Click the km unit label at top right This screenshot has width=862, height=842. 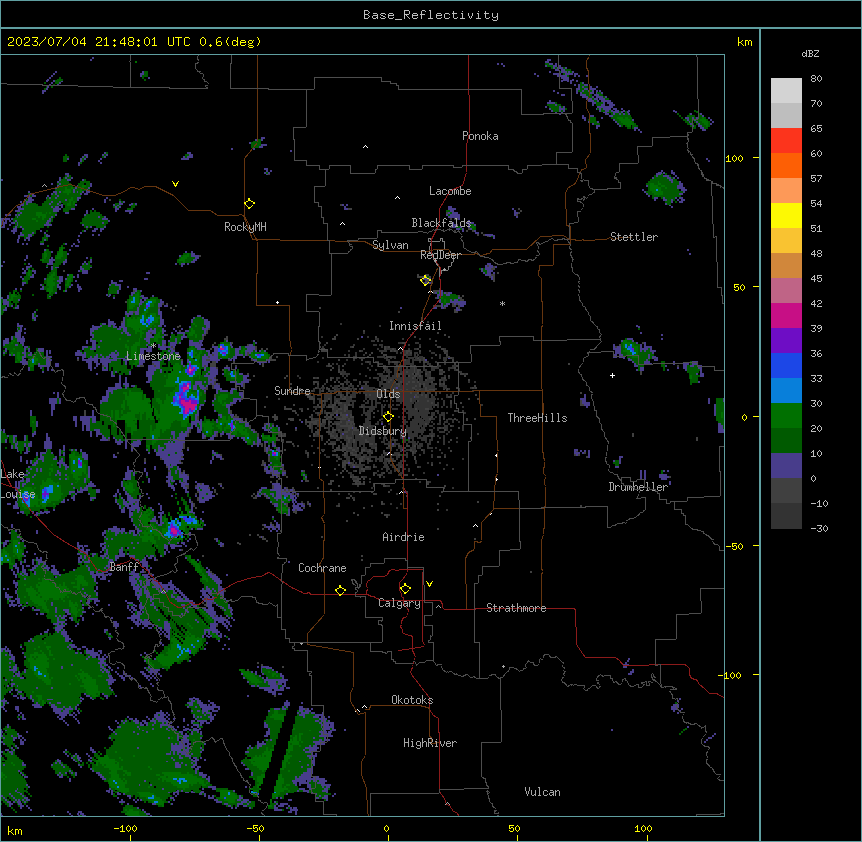tap(744, 42)
